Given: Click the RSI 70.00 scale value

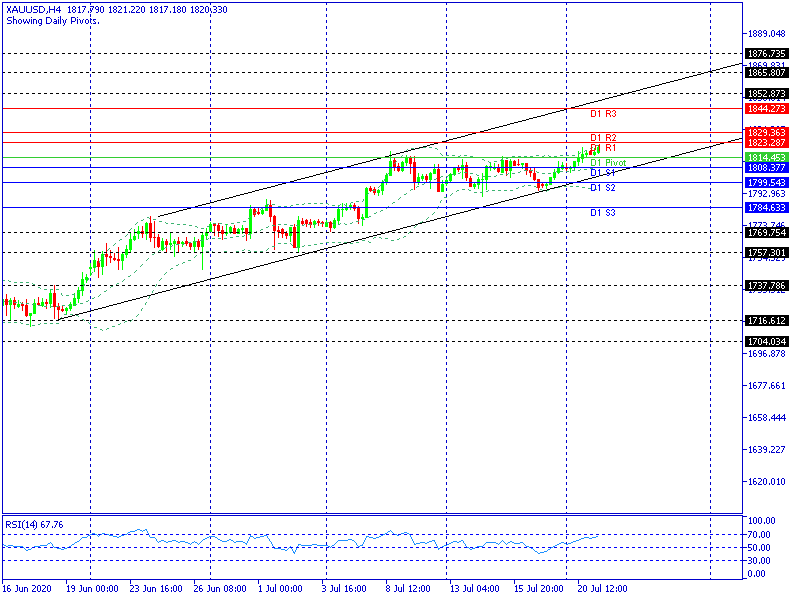Looking at the screenshot, I should click(x=760, y=535).
